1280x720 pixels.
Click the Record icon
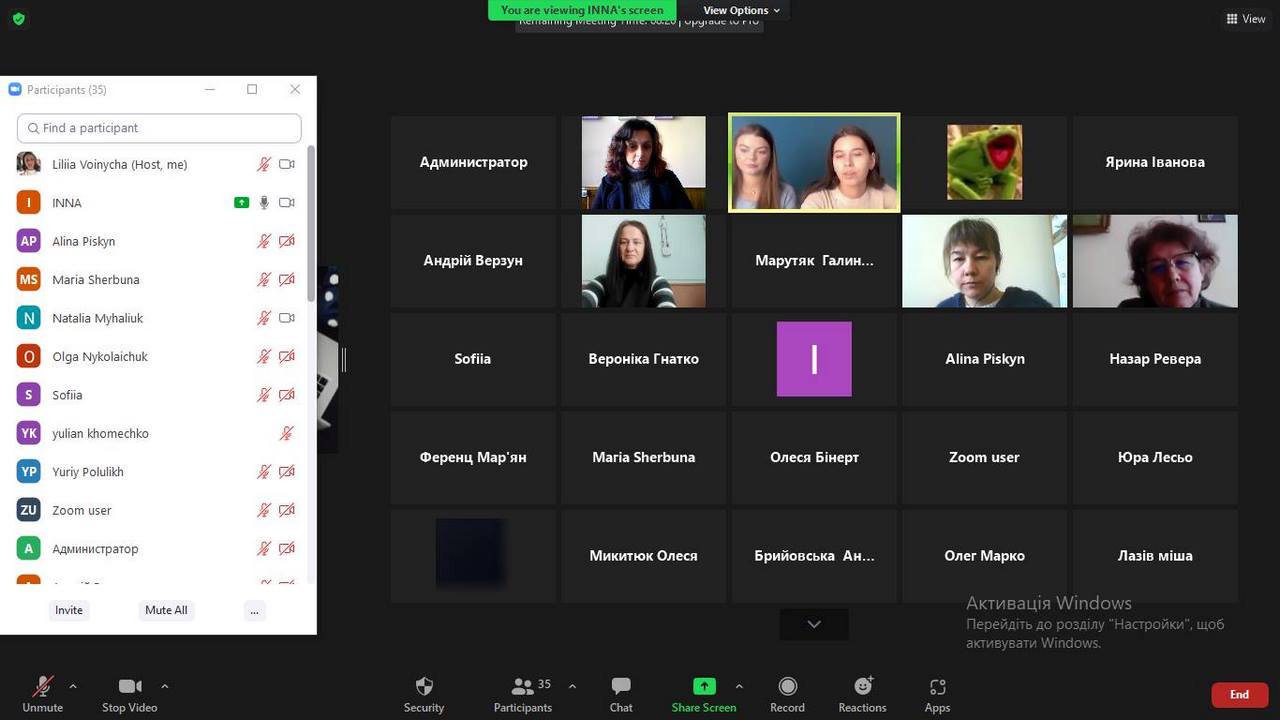pos(787,686)
